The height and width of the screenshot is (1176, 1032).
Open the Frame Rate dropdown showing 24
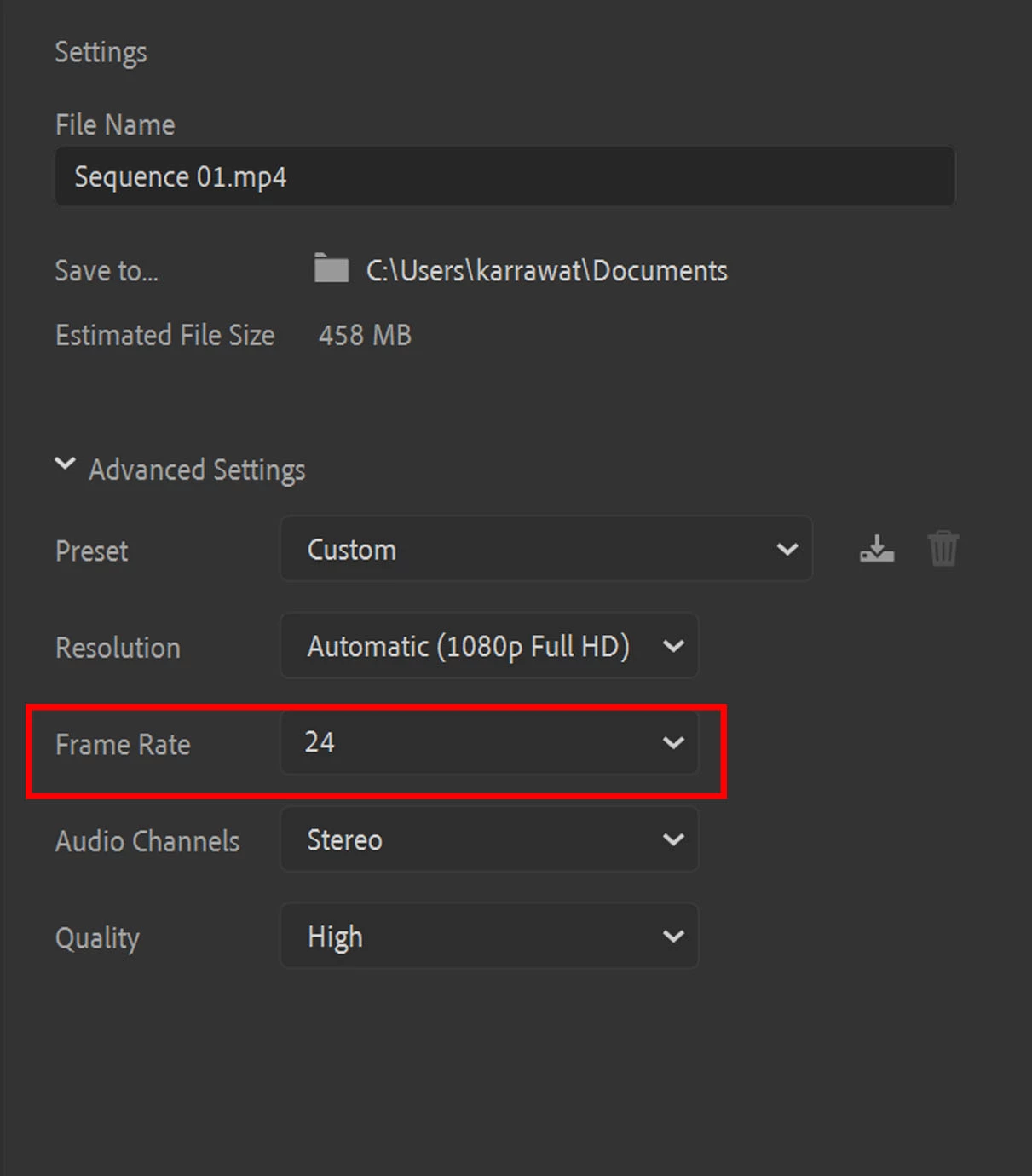[x=489, y=743]
